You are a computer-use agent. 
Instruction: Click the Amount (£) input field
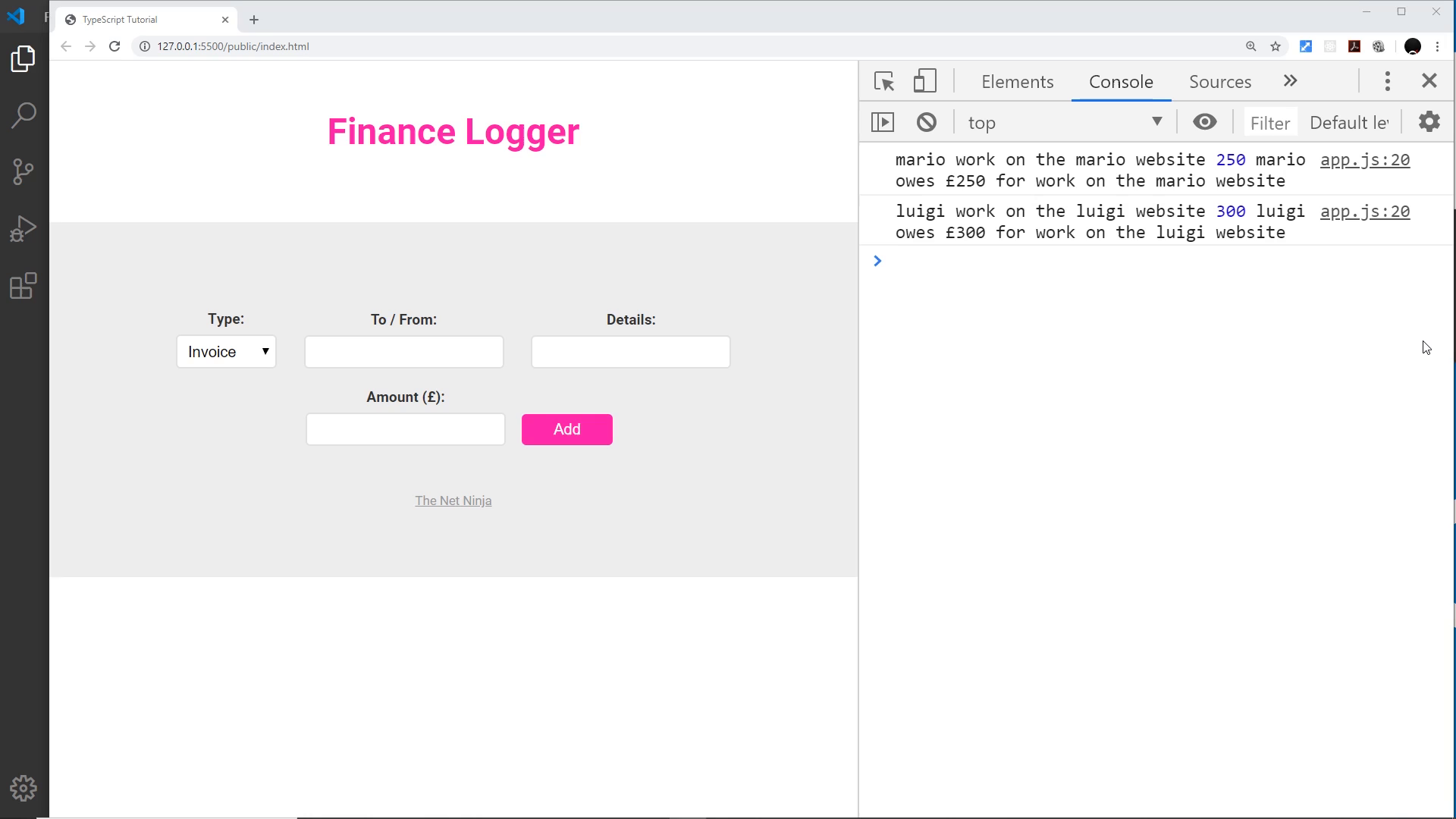(x=406, y=429)
